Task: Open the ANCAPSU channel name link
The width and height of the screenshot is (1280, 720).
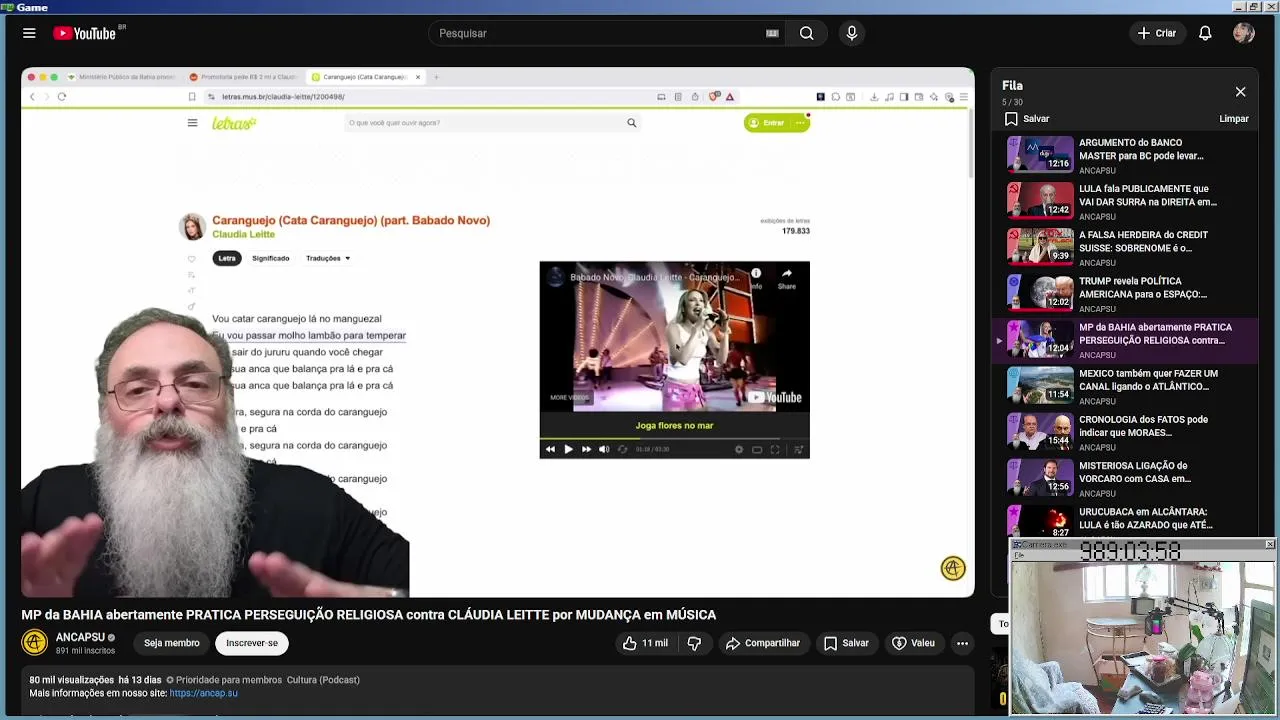Action: click(x=80, y=637)
